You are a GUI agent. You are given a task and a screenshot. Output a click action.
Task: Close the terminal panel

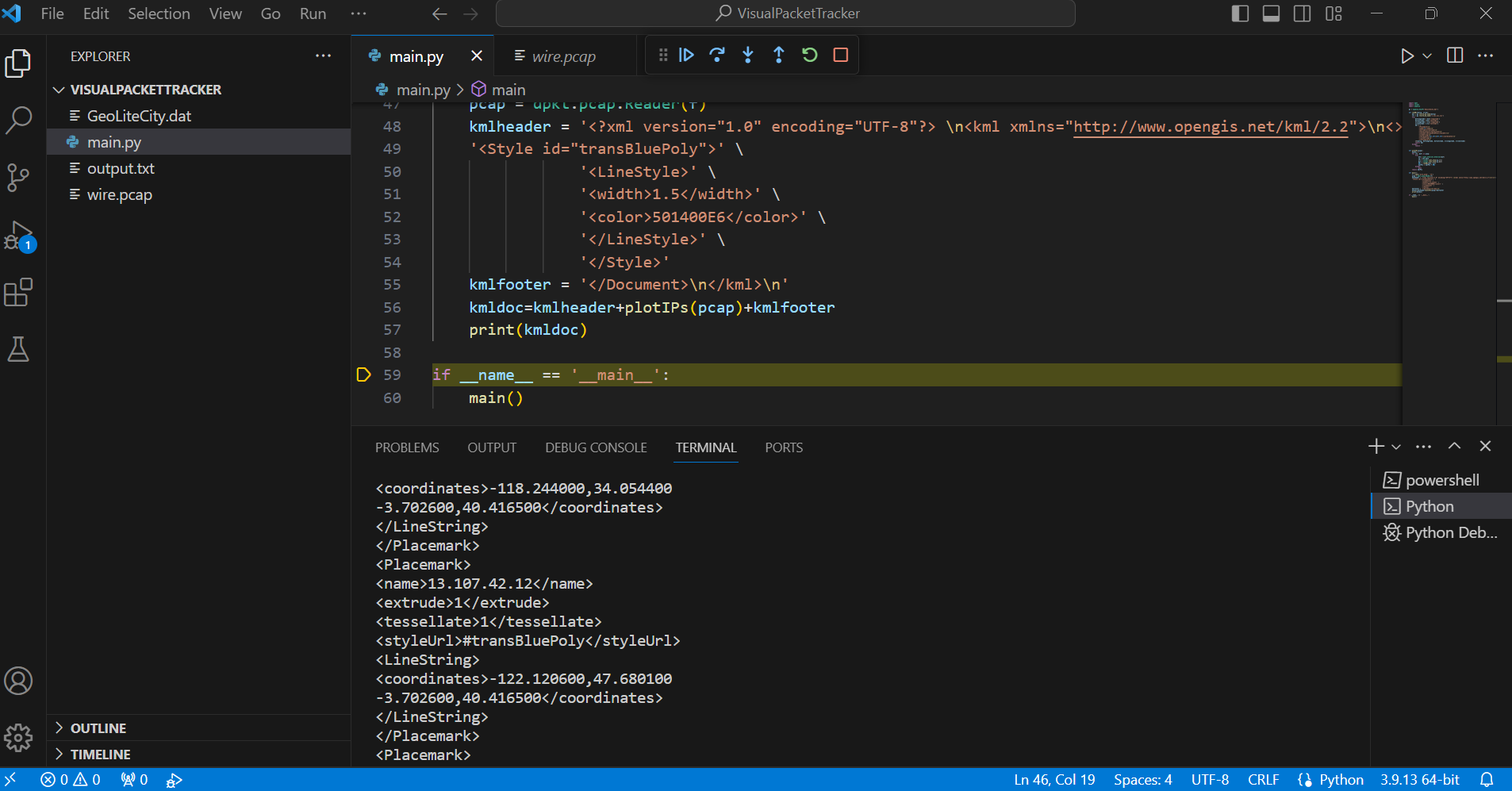[1486, 446]
